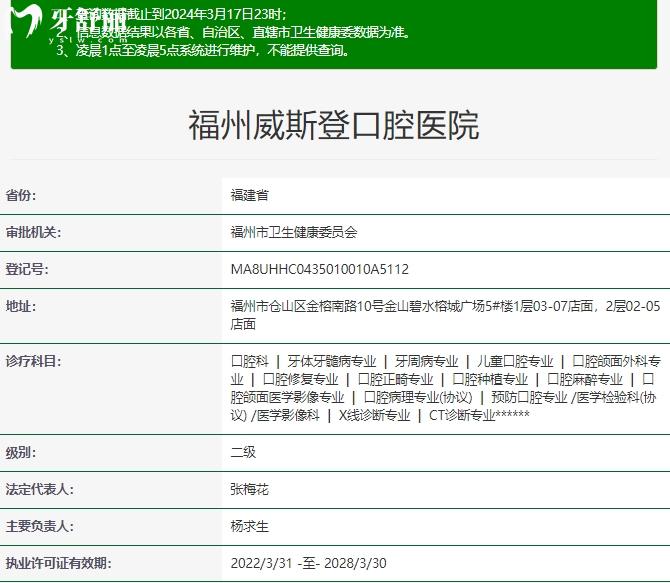Select the 法定代表人 label

pos(39,489)
